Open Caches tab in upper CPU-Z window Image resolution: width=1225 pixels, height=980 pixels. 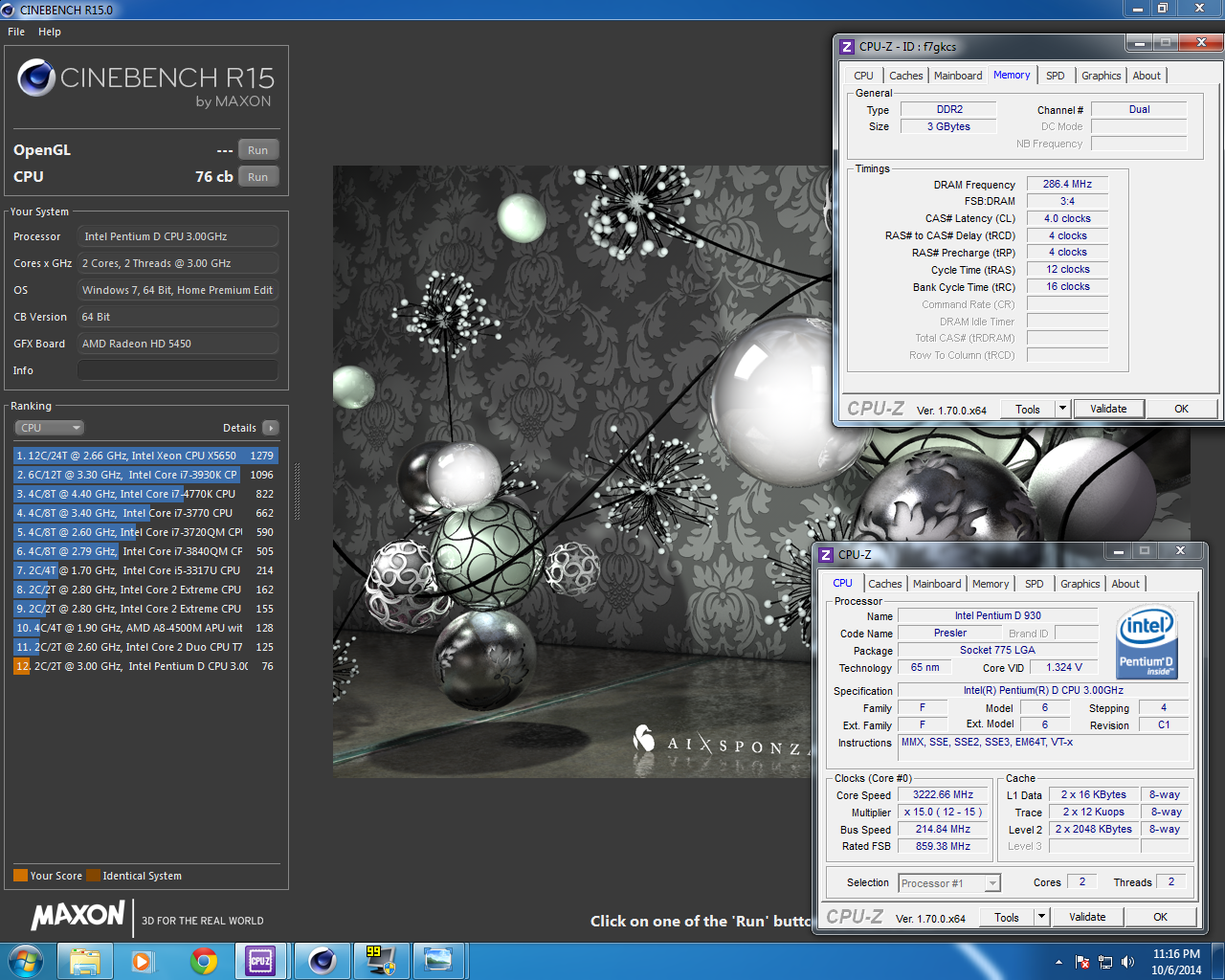click(905, 76)
